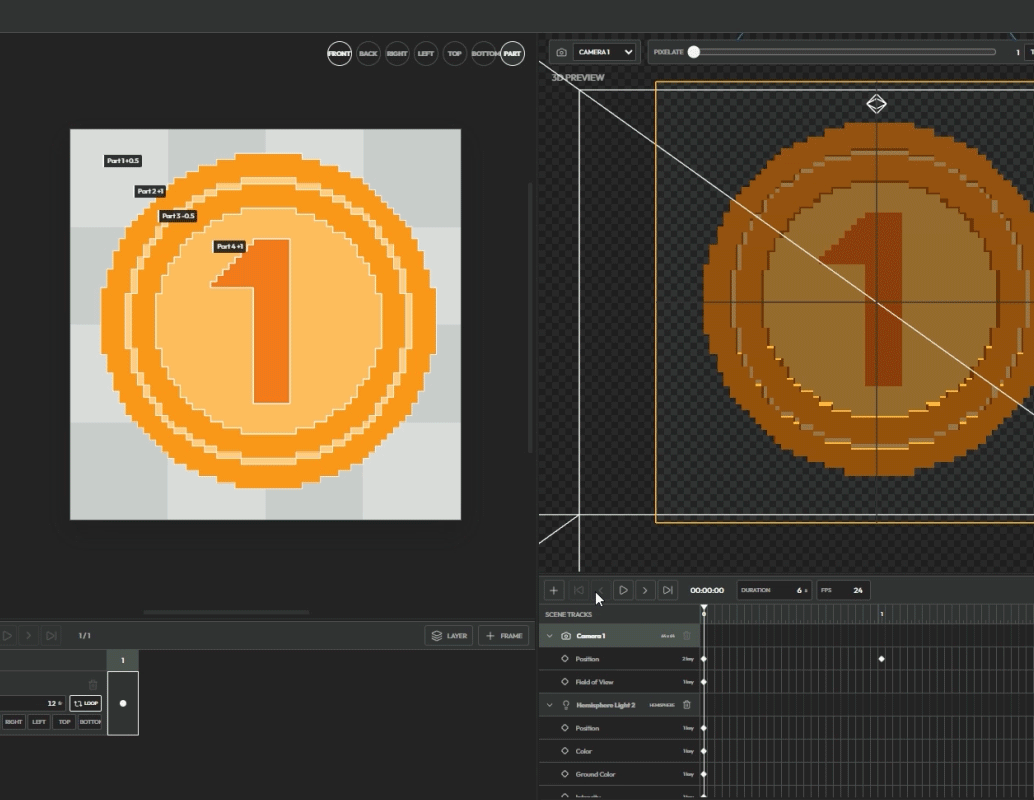Toggle keyframe diamond for Field of View
The width and height of the screenshot is (1034, 800).
coord(564,681)
